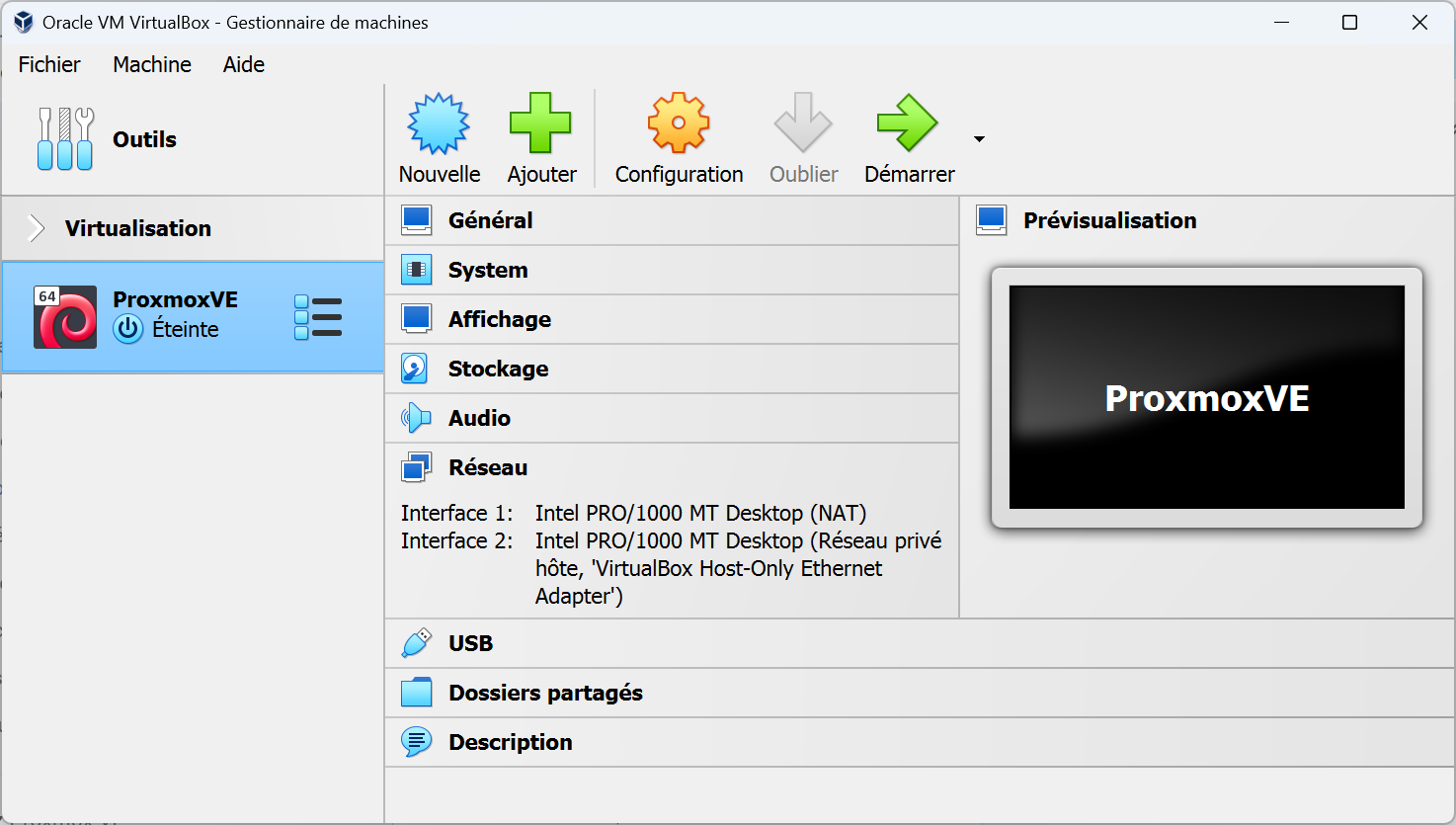Click the Général monitor icon

click(x=416, y=219)
